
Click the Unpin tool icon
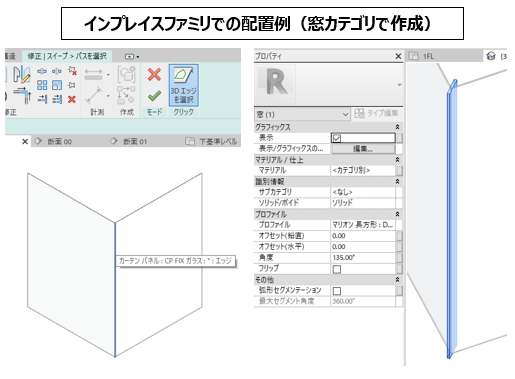pyautogui.click(x=72, y=71)
